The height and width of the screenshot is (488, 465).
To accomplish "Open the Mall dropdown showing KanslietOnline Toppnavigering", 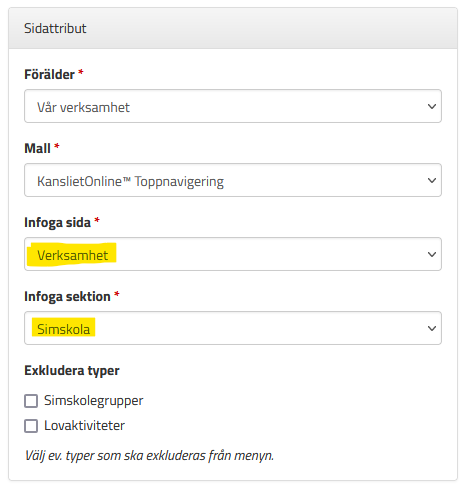I will (233, 180).
